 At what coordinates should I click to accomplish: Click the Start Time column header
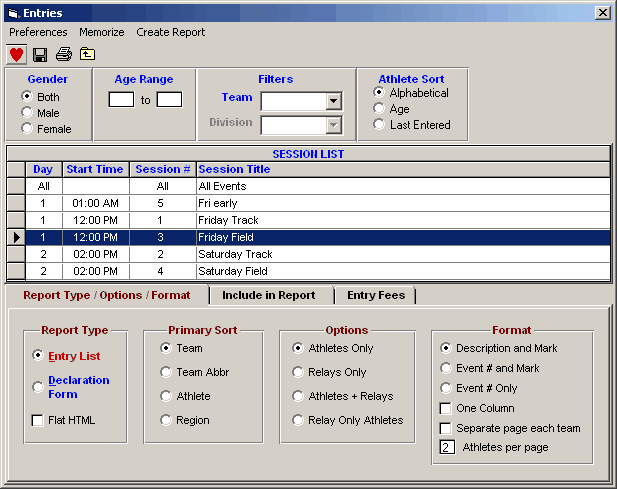[96, 169]
